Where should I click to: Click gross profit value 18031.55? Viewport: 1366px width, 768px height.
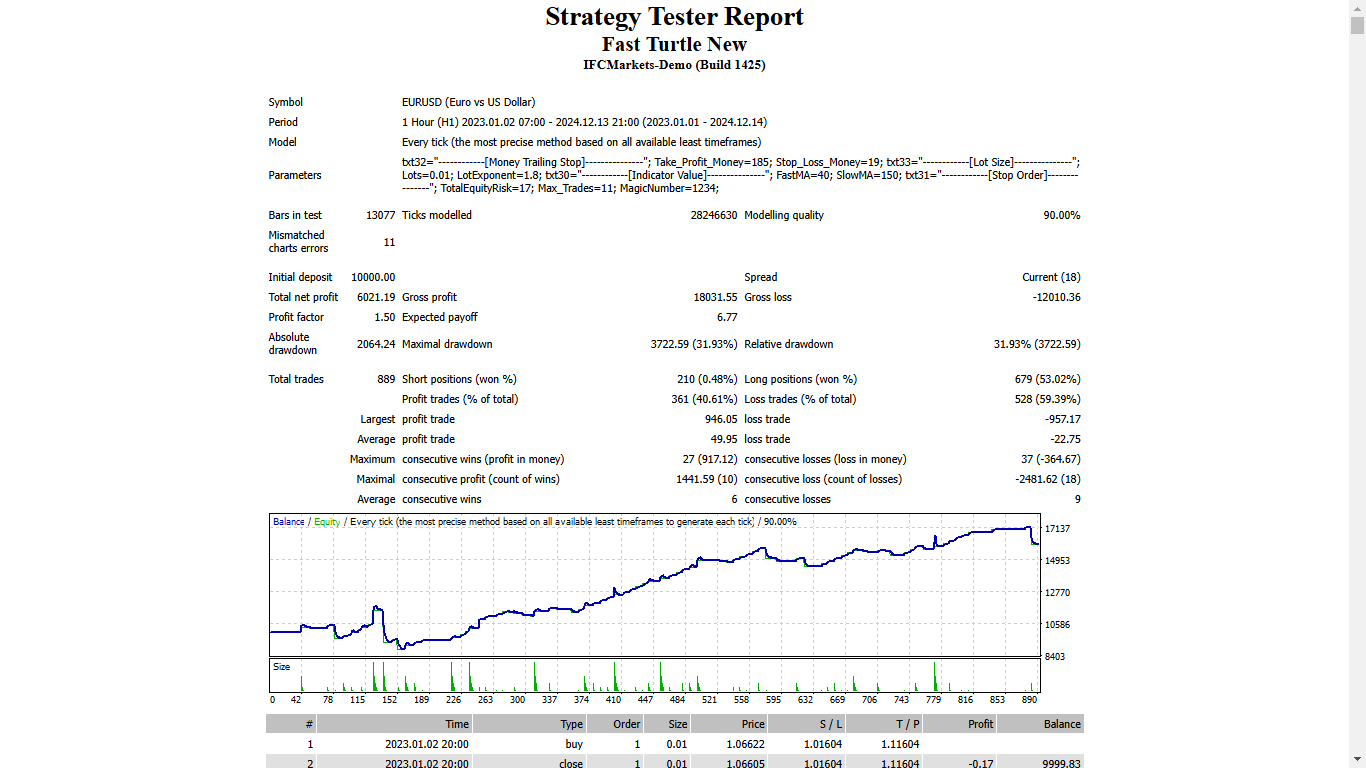(x=716, y=297)
